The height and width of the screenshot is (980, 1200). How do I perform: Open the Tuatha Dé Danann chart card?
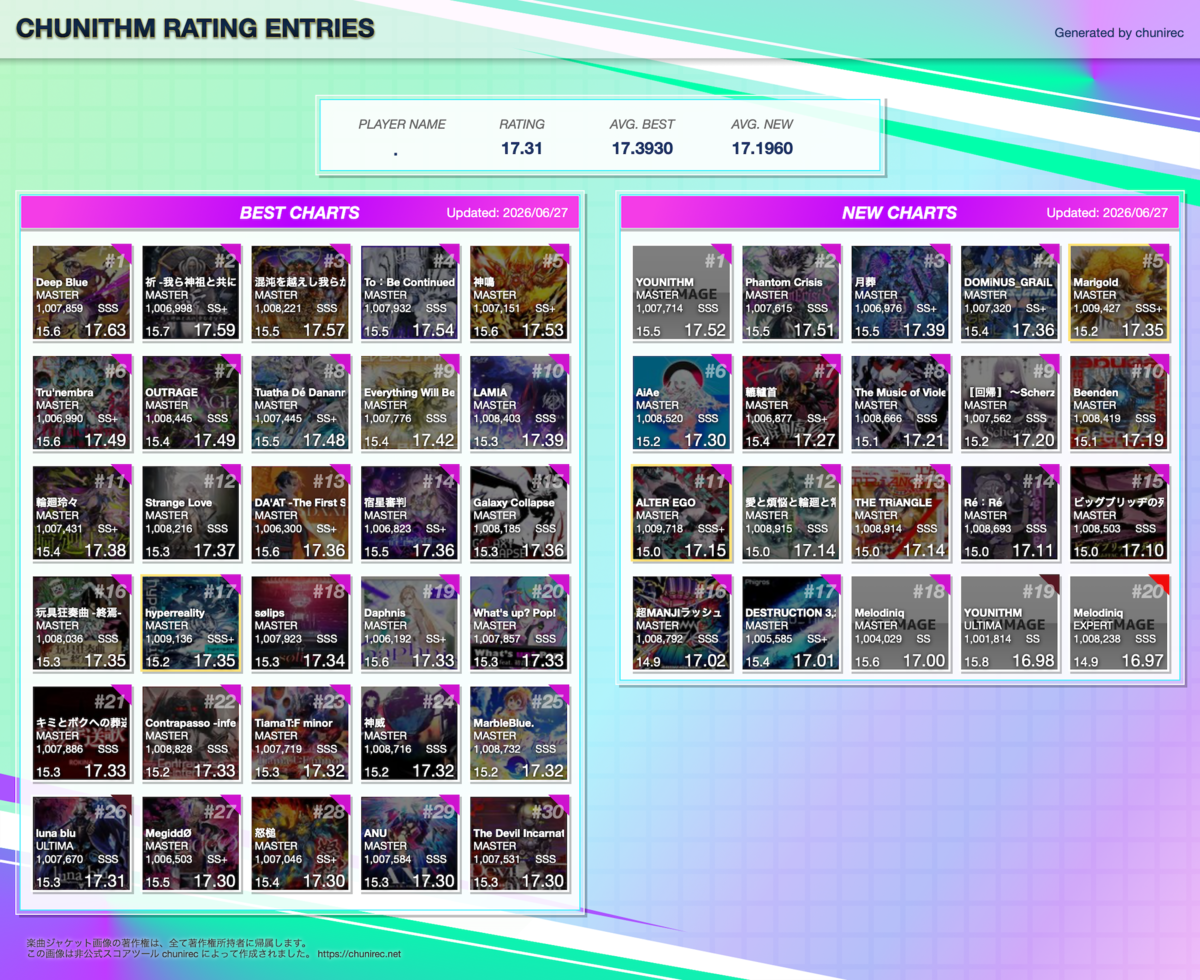pos(299,403)
